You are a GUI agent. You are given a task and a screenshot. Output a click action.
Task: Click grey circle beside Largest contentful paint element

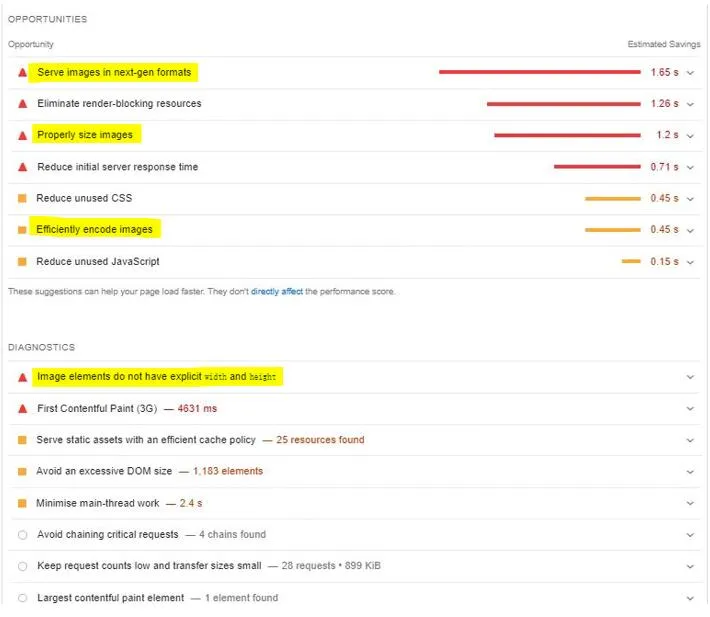coord(22,598)
